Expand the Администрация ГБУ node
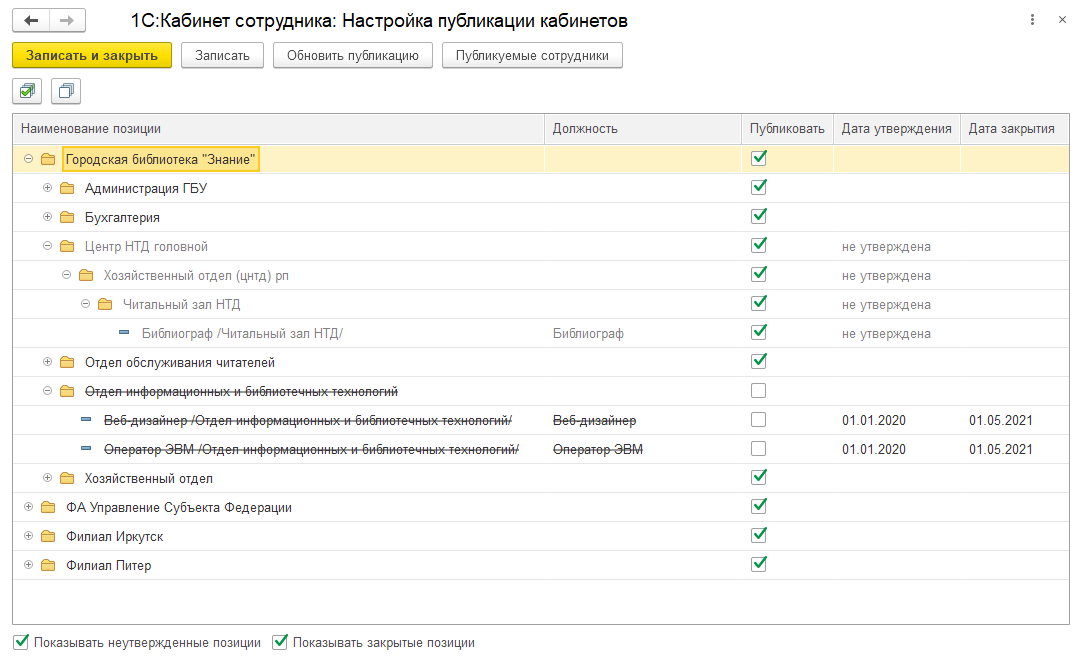The width and height of the screenshot is (1089, 661). (x=47, y=188)
